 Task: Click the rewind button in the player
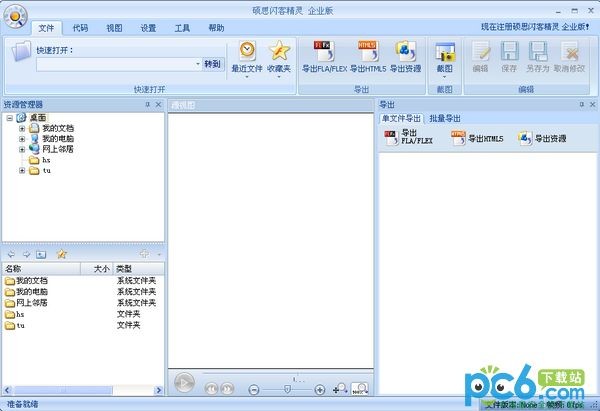coord(211,389)
